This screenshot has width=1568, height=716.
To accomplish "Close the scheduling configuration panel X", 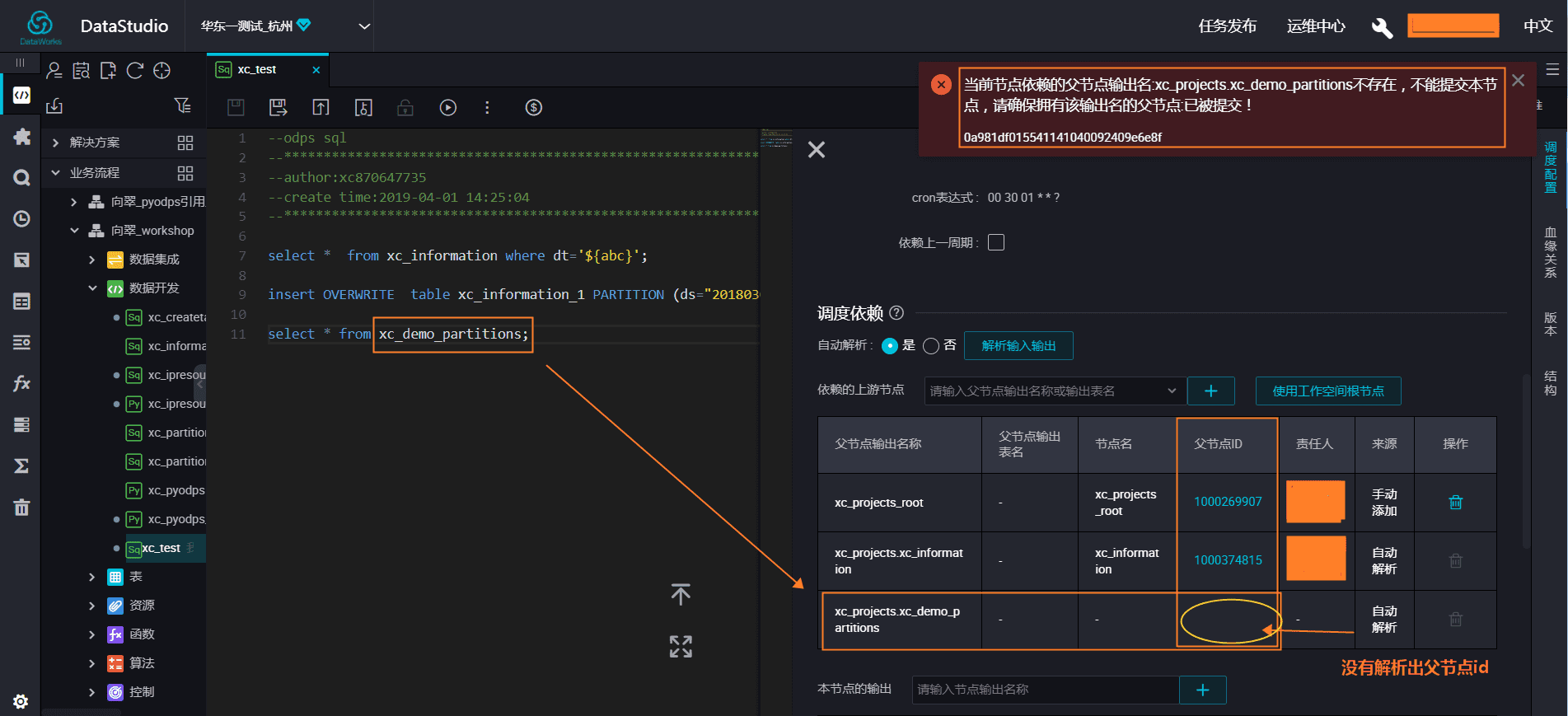I will click(816, 149).
